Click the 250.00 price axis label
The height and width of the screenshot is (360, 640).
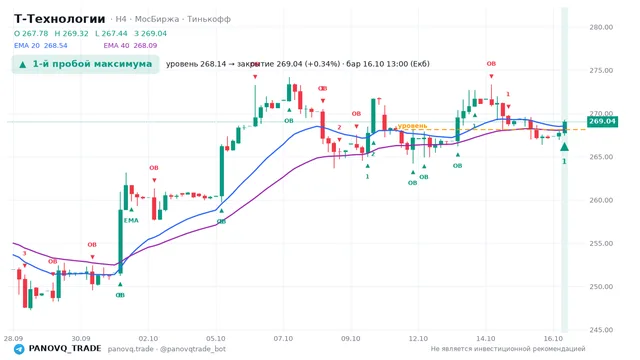click(x=601, y=287)
